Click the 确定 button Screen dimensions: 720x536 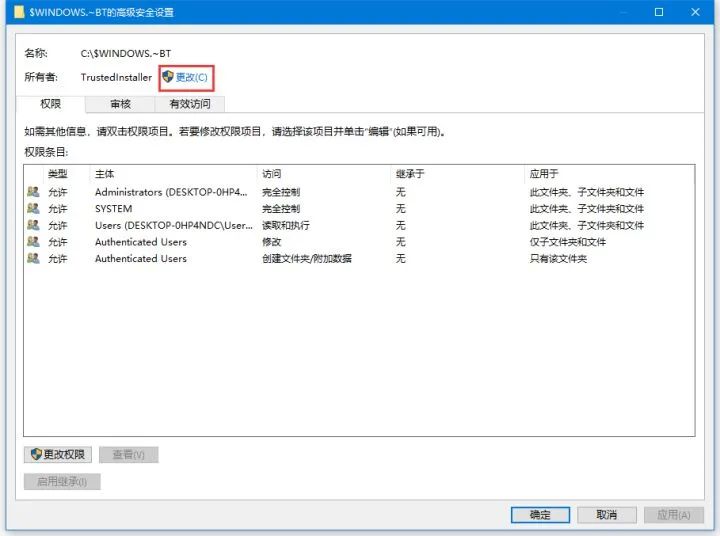pyautogui.click(x=540, y=515)
